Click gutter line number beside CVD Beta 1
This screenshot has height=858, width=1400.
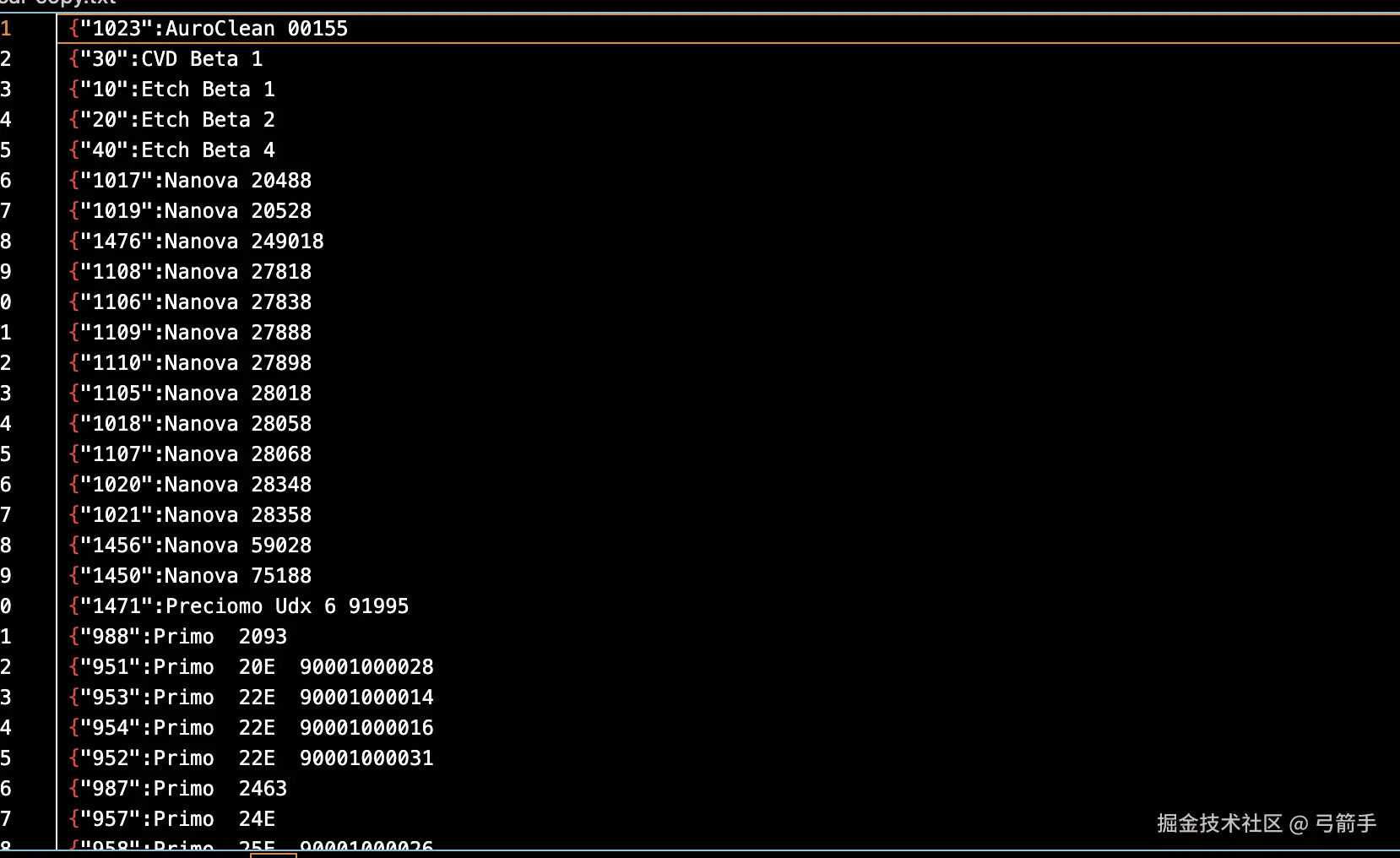(x=6, y=59)
